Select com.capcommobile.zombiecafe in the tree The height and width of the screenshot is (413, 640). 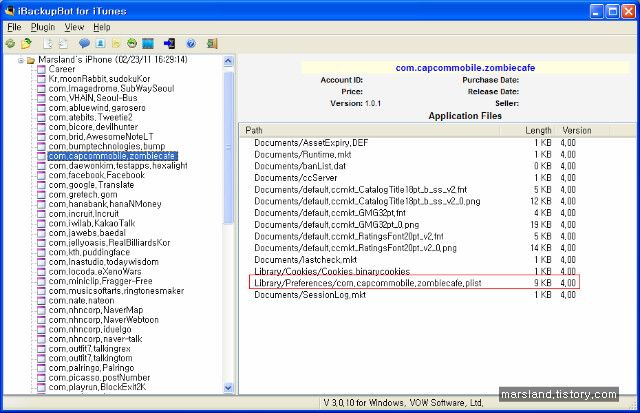pyautogui.click(x=112, y=156)
